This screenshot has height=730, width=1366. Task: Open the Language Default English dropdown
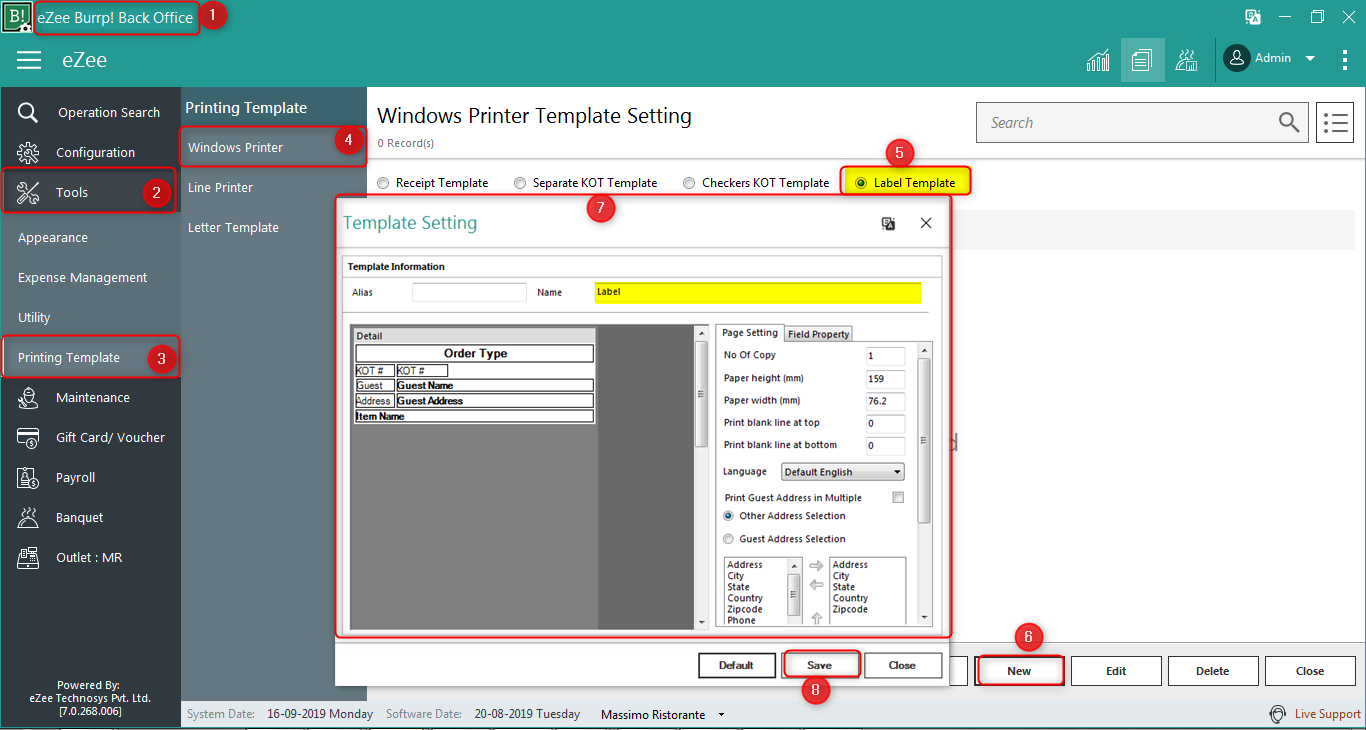point(843,472)
